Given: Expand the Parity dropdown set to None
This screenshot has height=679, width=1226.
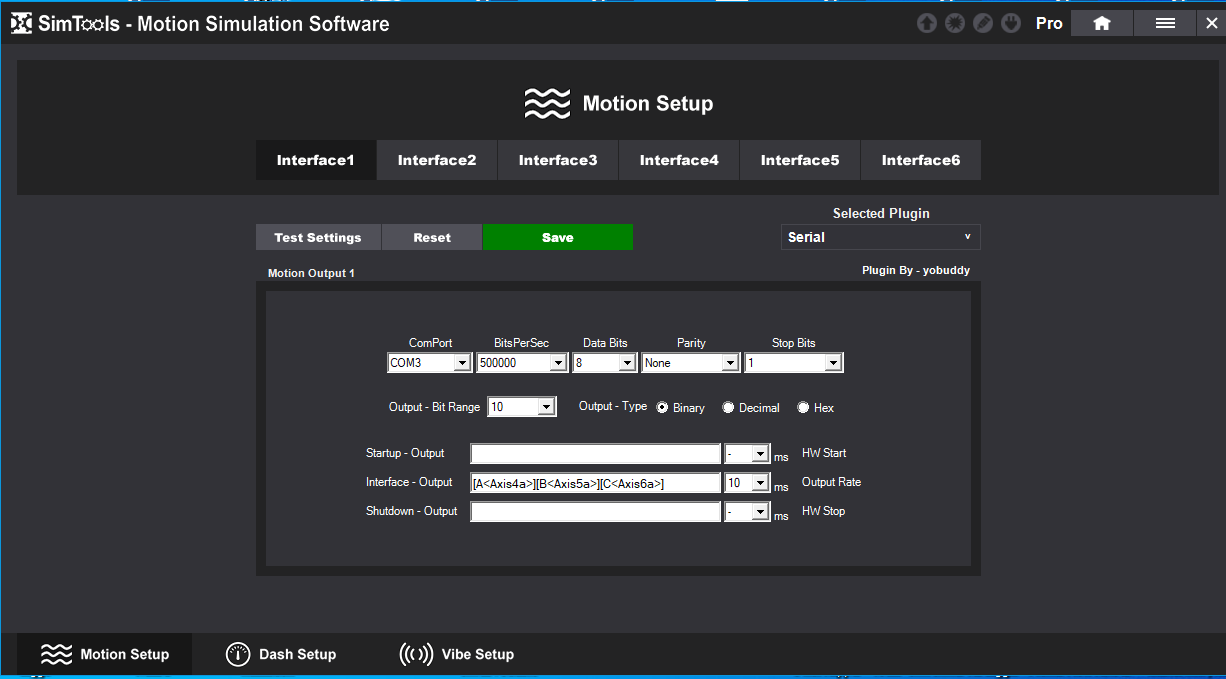Looking at the screenshot, I should pos(691,363).
